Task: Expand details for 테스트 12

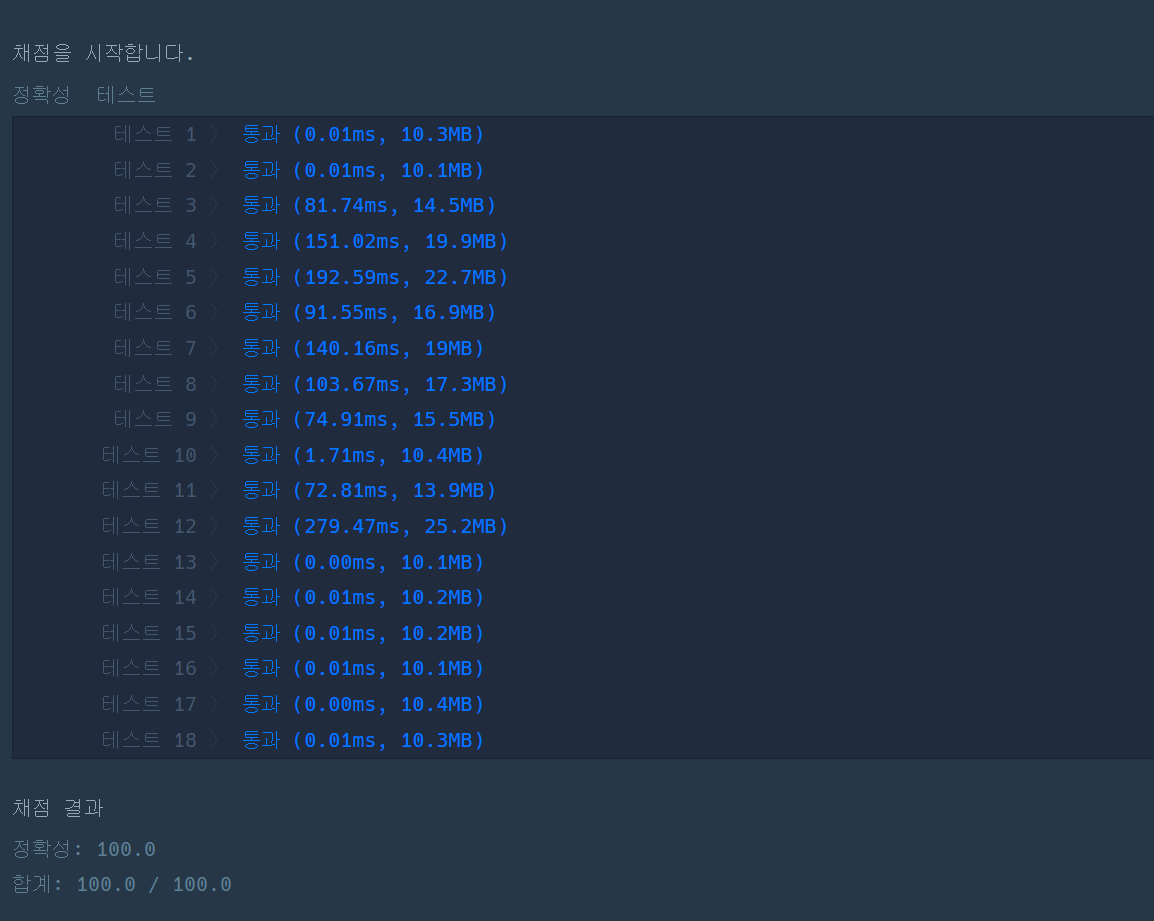Action: point(215,525)
